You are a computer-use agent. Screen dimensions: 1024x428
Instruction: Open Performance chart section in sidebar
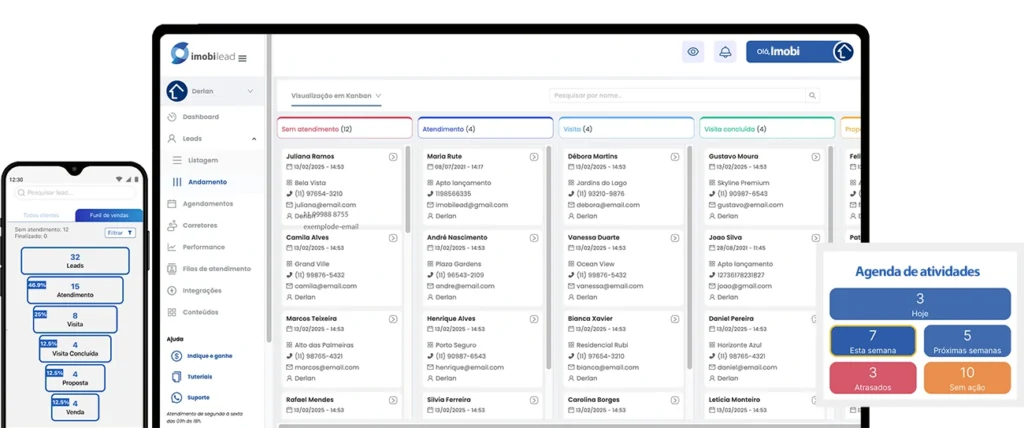coord(203,246)
